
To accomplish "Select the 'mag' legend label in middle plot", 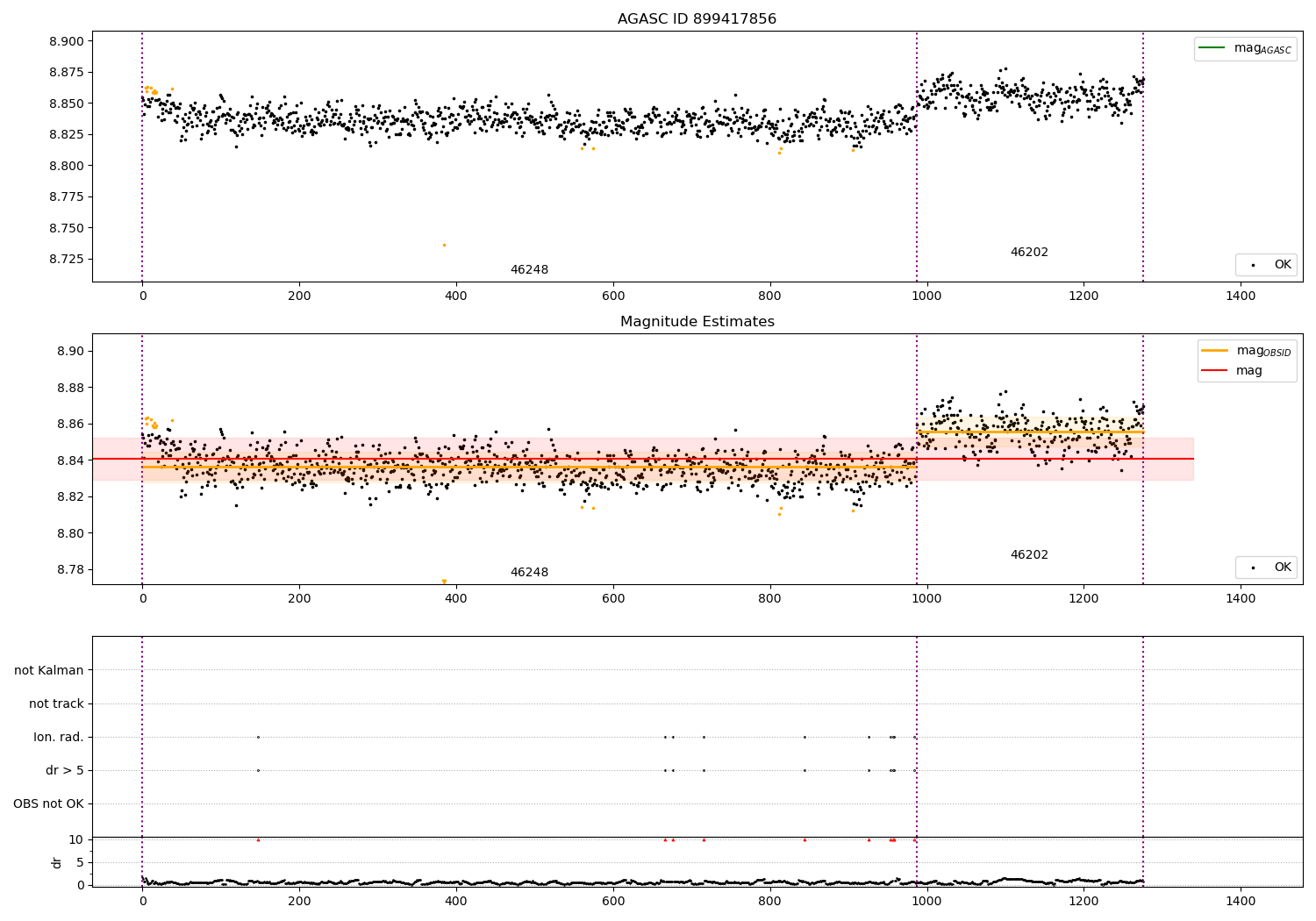I will click(1249, 371).
